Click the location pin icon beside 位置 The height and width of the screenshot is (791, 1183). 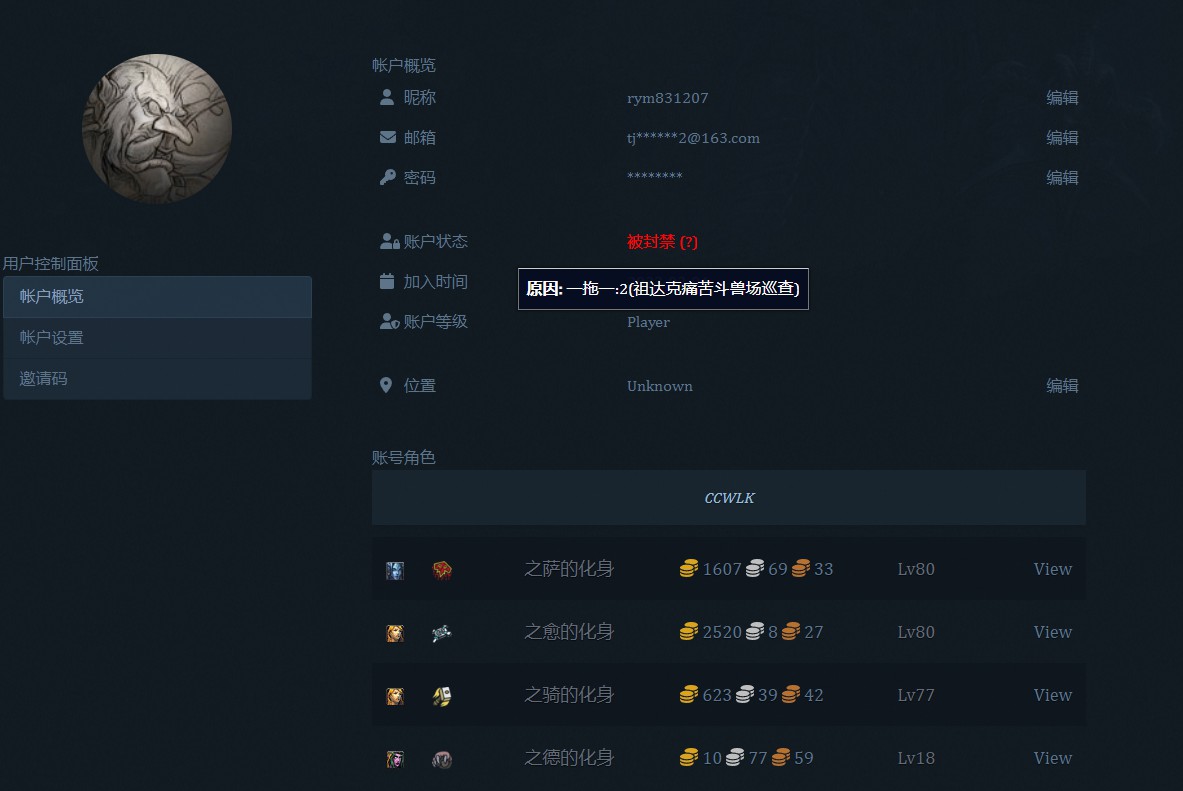click(x=386, y=386)
